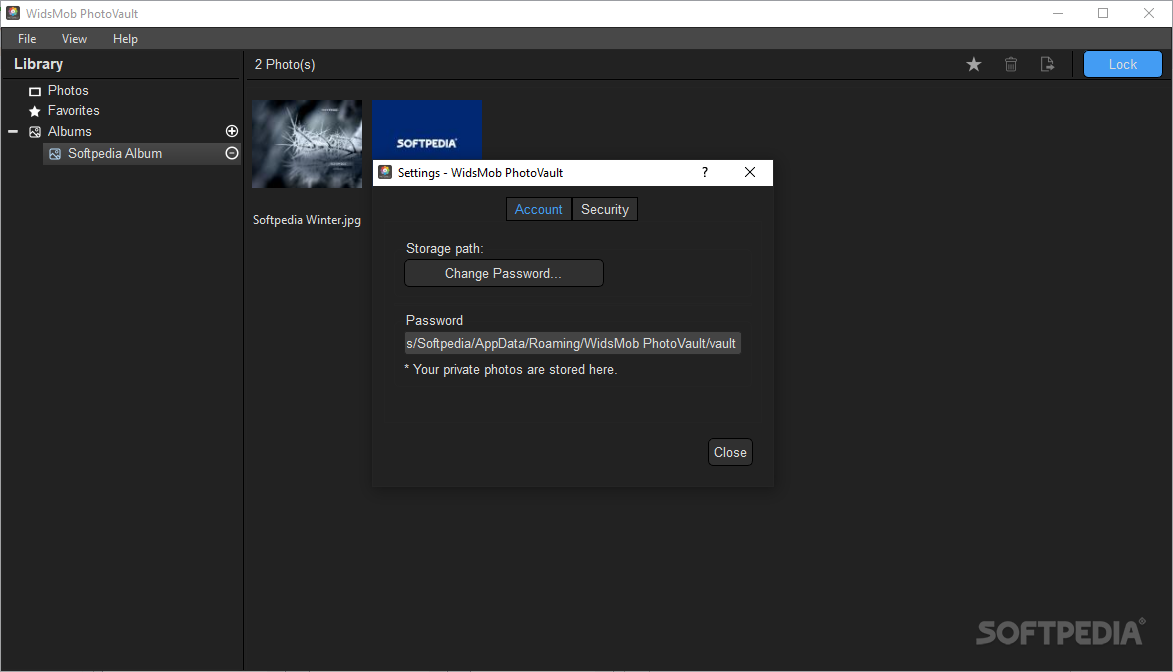Export photo using the export icon
This screenshot has width=1173, height=672.
[x=1047, y=64]
